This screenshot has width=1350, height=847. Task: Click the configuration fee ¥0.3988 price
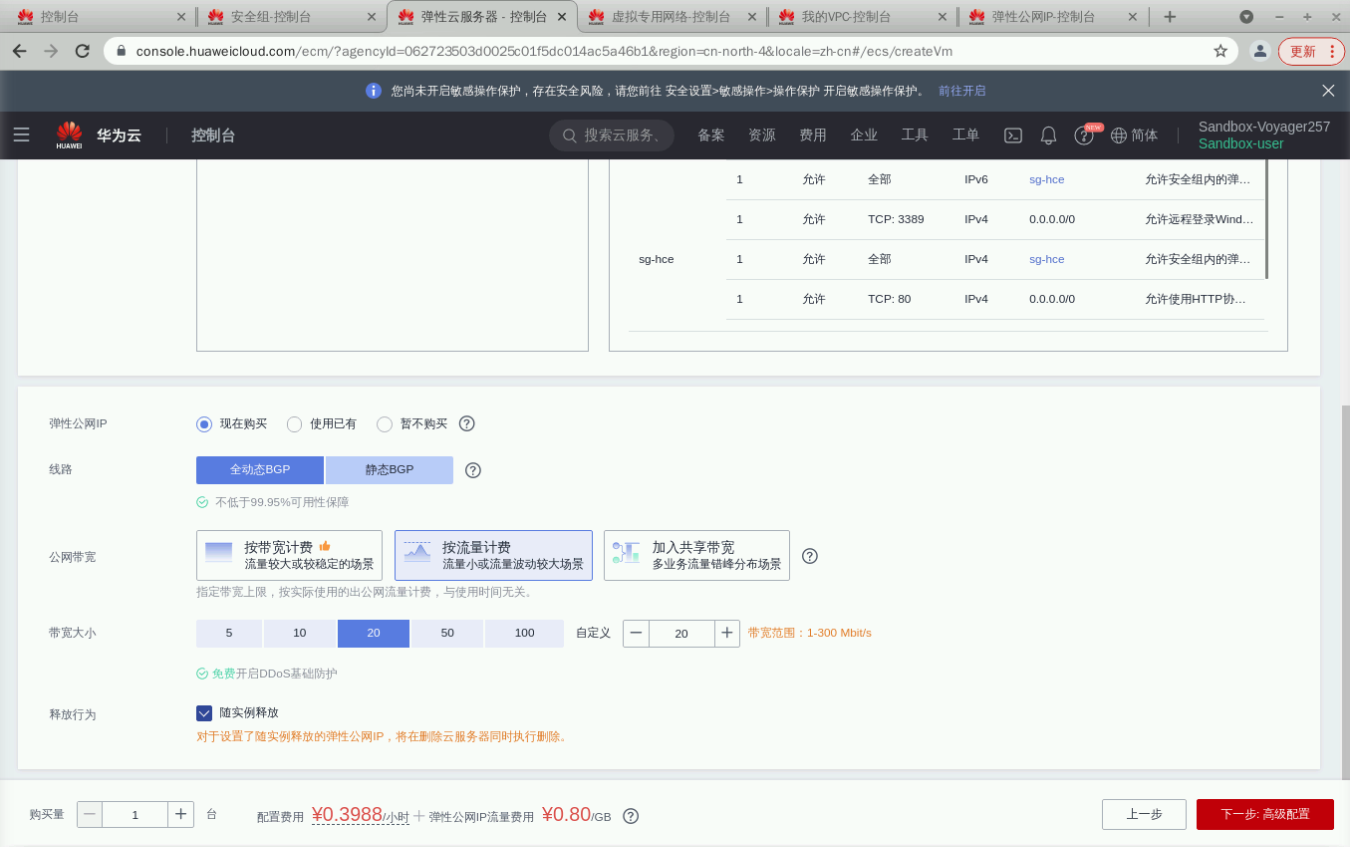[347, 814]
